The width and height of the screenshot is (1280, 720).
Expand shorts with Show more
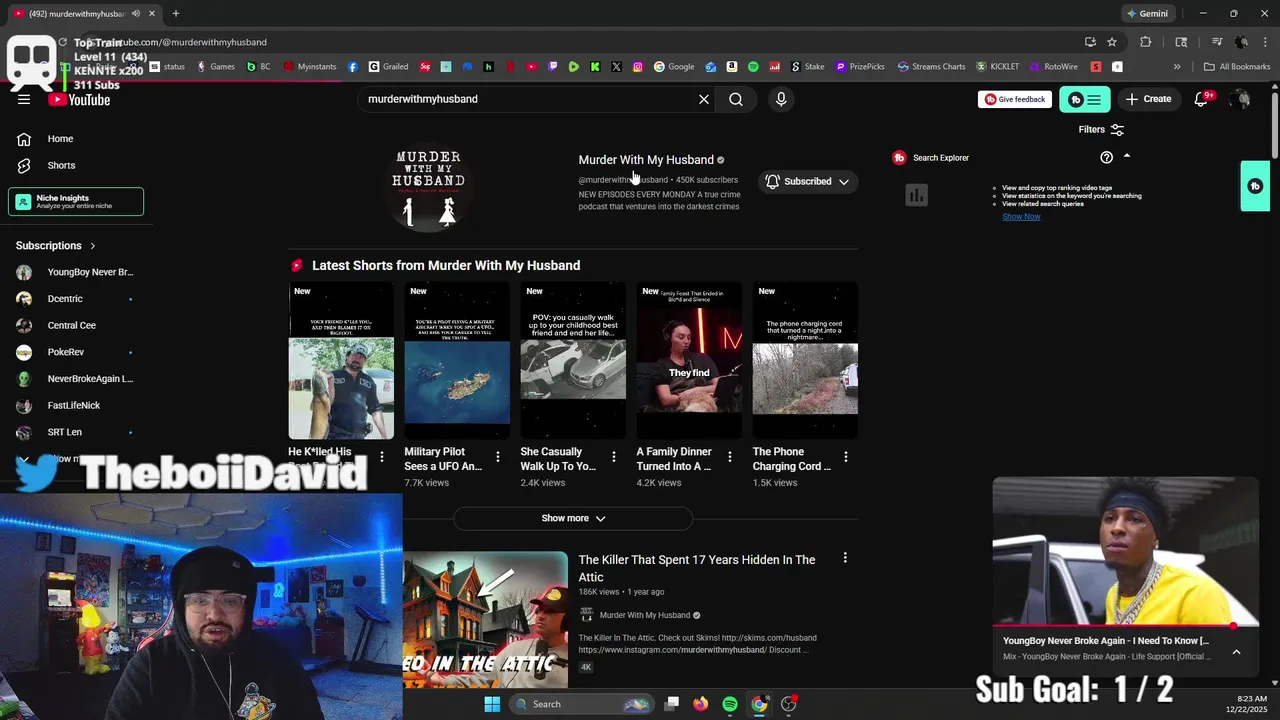tap(573, 518)
